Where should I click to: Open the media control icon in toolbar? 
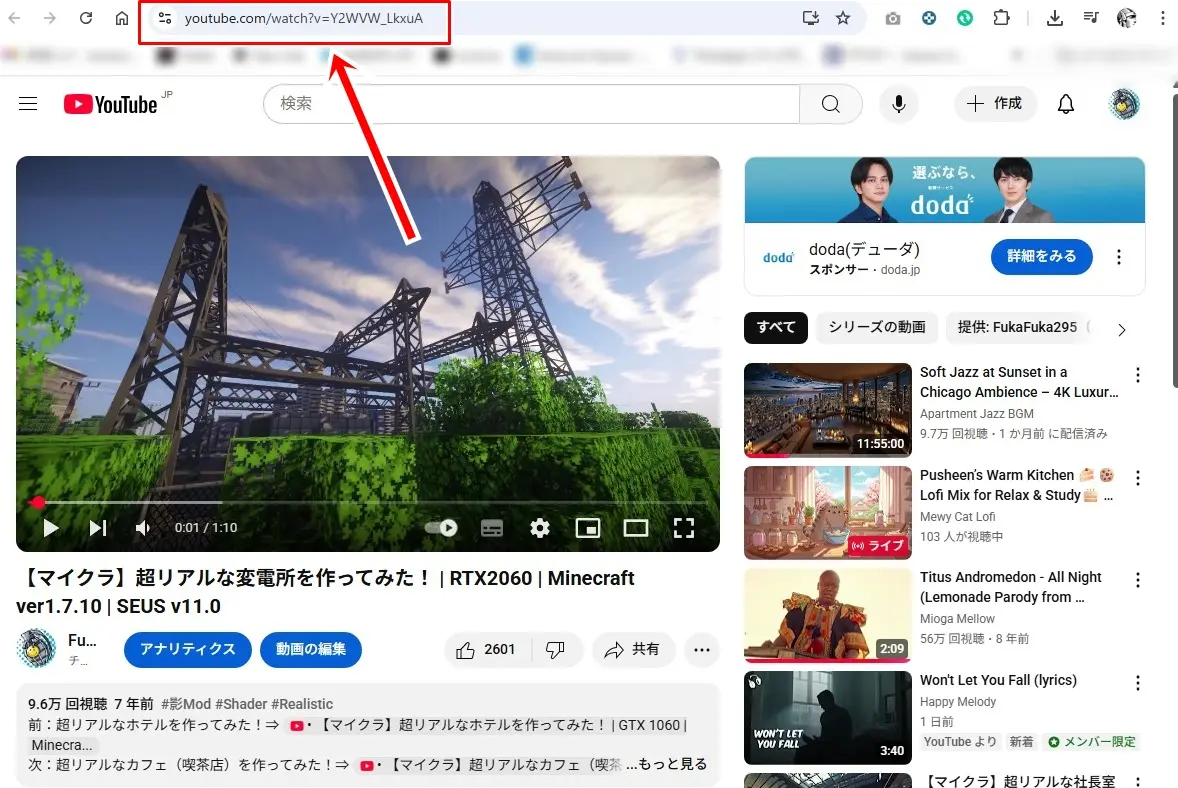(x=1091, y=18)
